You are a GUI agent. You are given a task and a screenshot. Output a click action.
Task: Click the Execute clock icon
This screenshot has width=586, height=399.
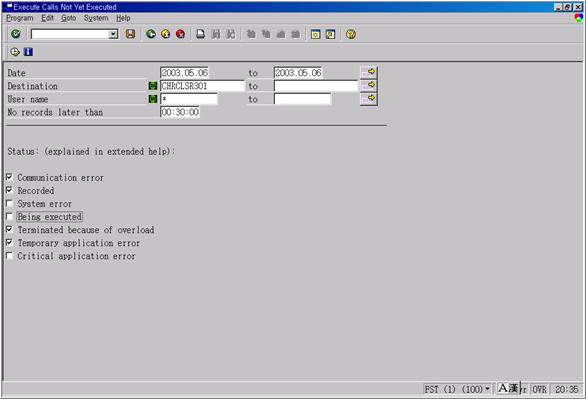coord(15,52)
